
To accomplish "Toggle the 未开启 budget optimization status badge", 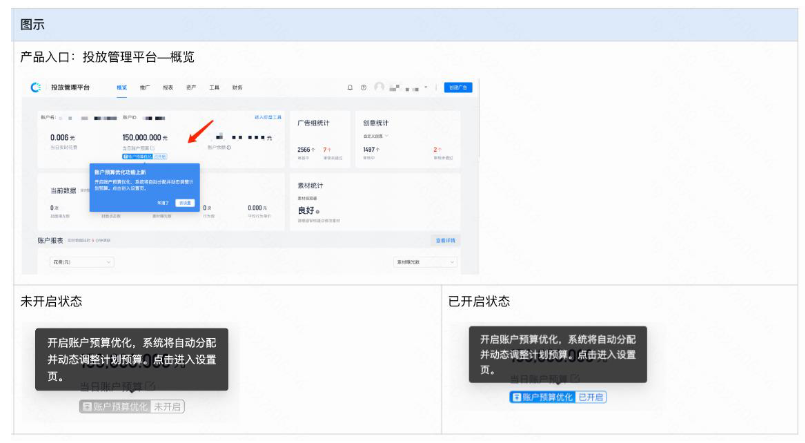I will click(168, 406).
